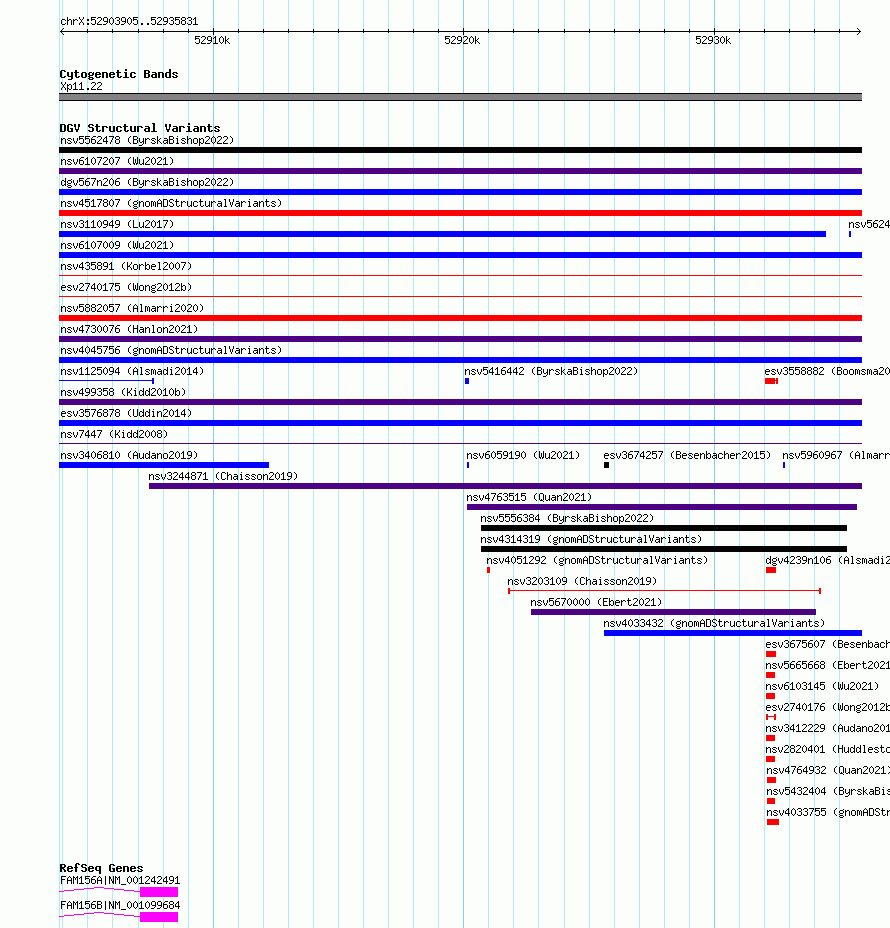
Task: Click nsv6059190 (Wu2021) variant label
Action: pyautogui.click(x=523, y=455)
